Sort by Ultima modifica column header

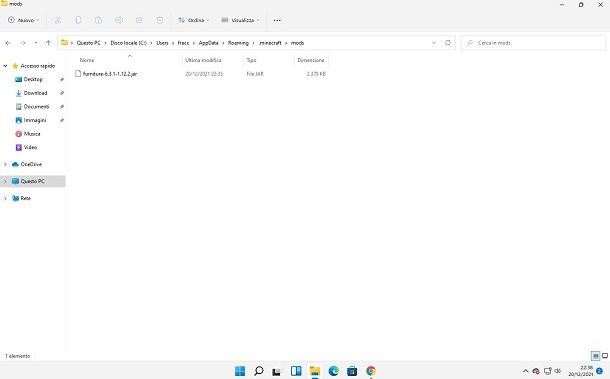[x=203, y=60]
